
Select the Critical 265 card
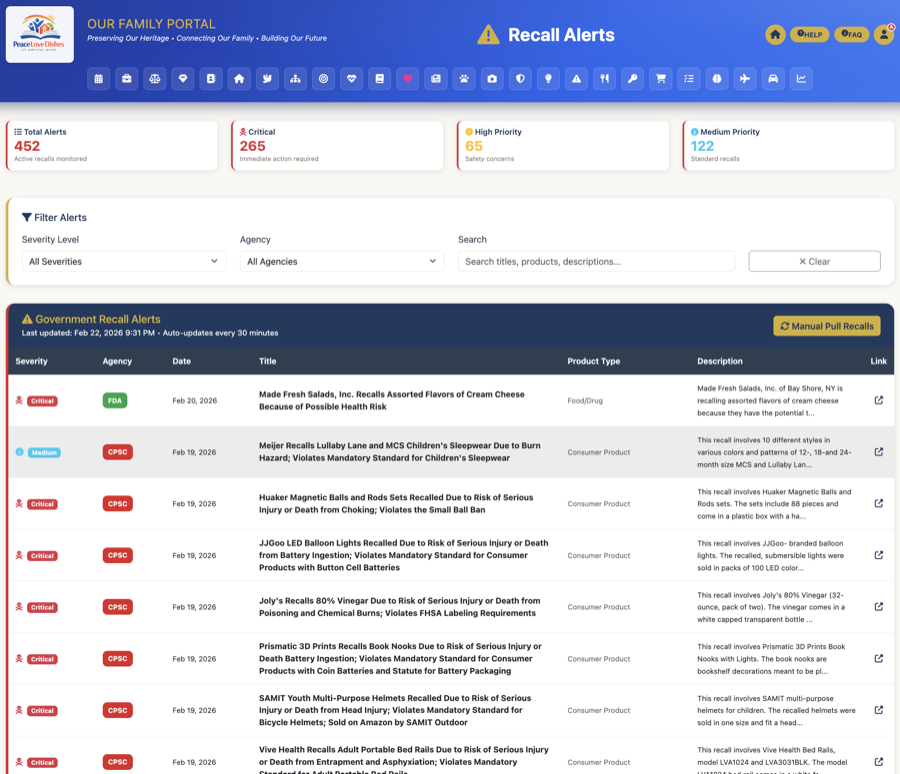(x=338, y=145)
